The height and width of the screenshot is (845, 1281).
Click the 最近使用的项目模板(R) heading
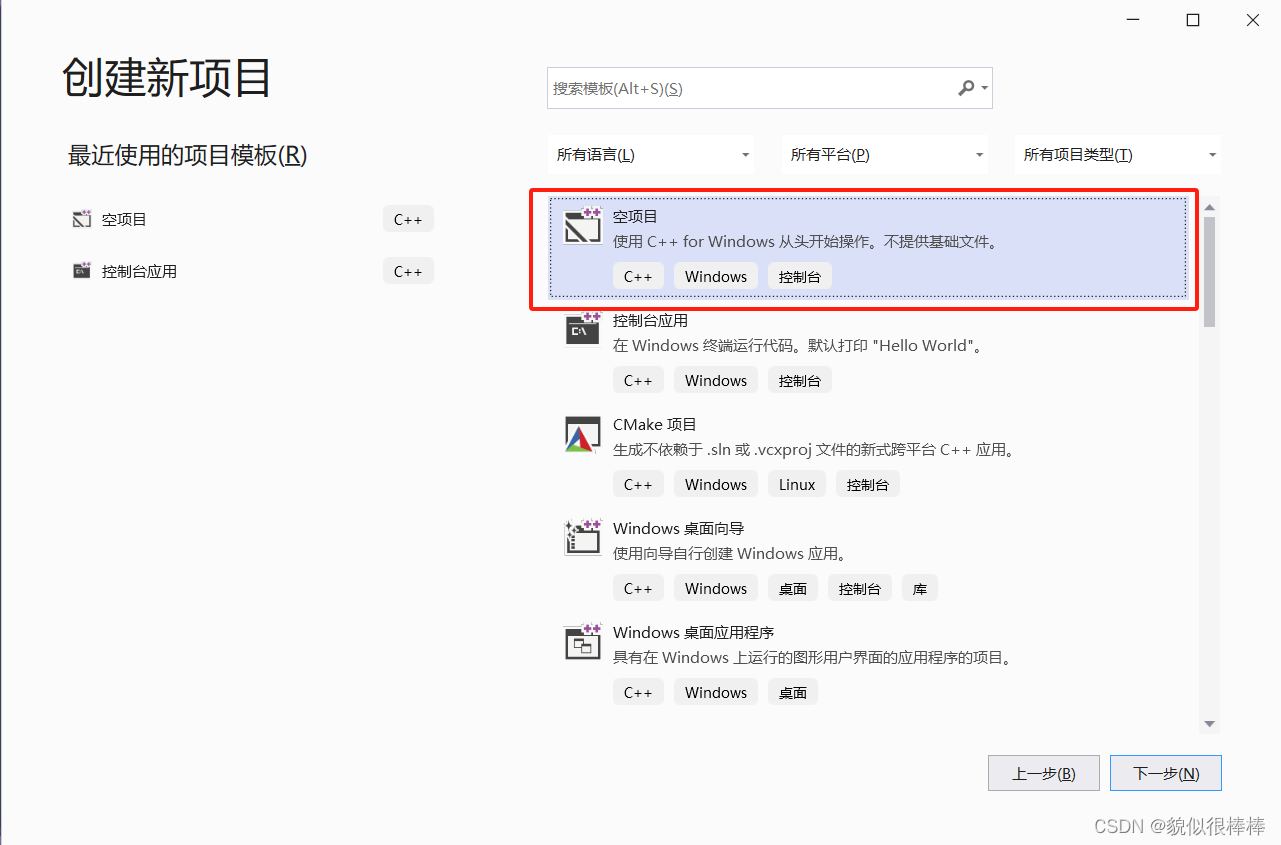click(x=187, y=155)
